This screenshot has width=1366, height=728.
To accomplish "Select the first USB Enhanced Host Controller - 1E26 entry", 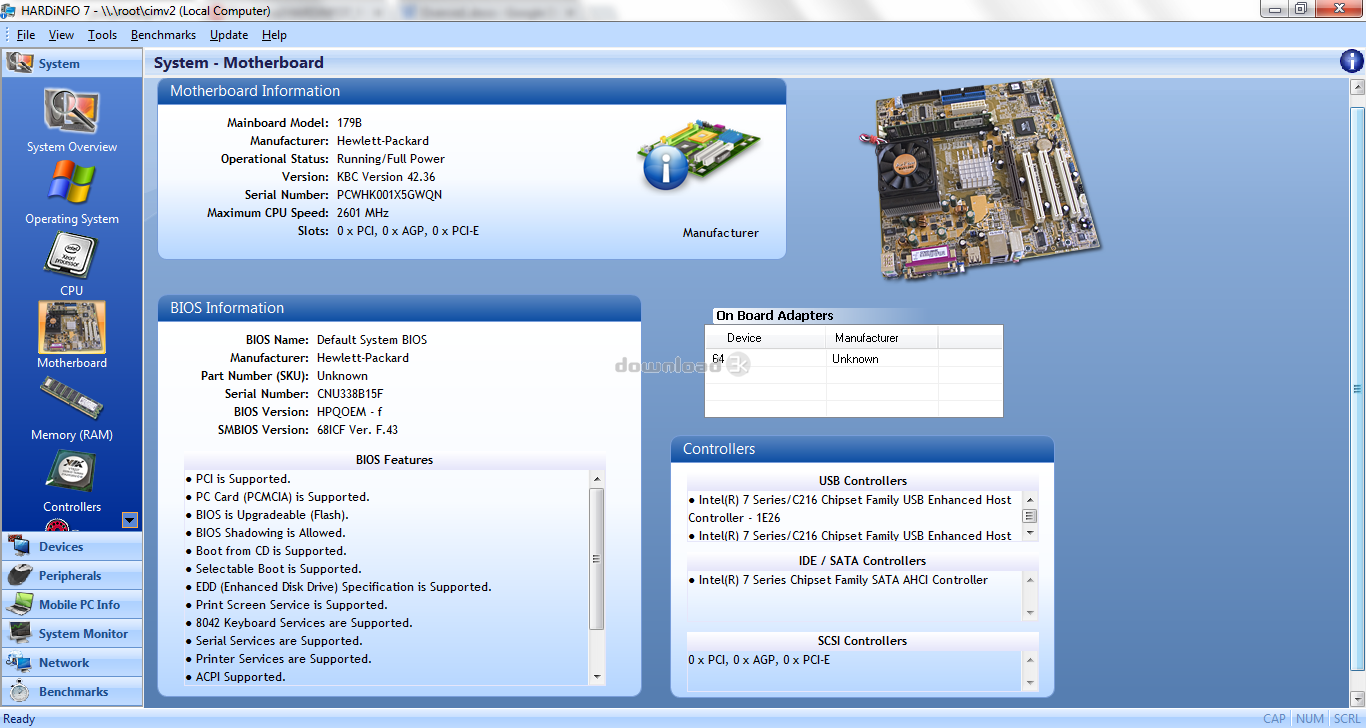I will (851, 509).
